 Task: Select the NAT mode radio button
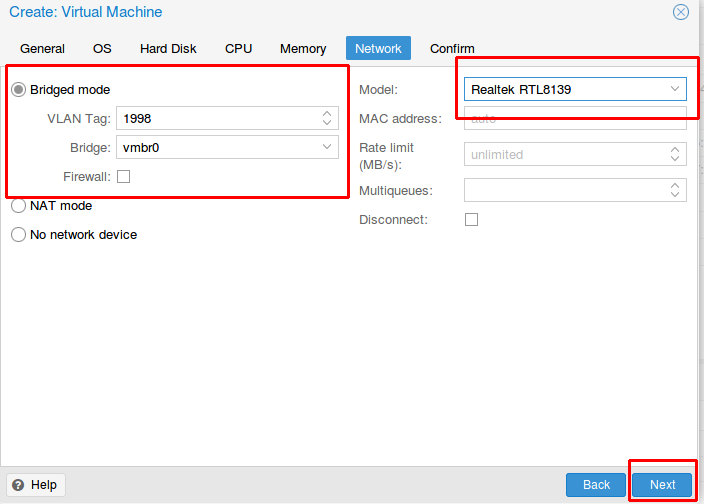[18, 206]
